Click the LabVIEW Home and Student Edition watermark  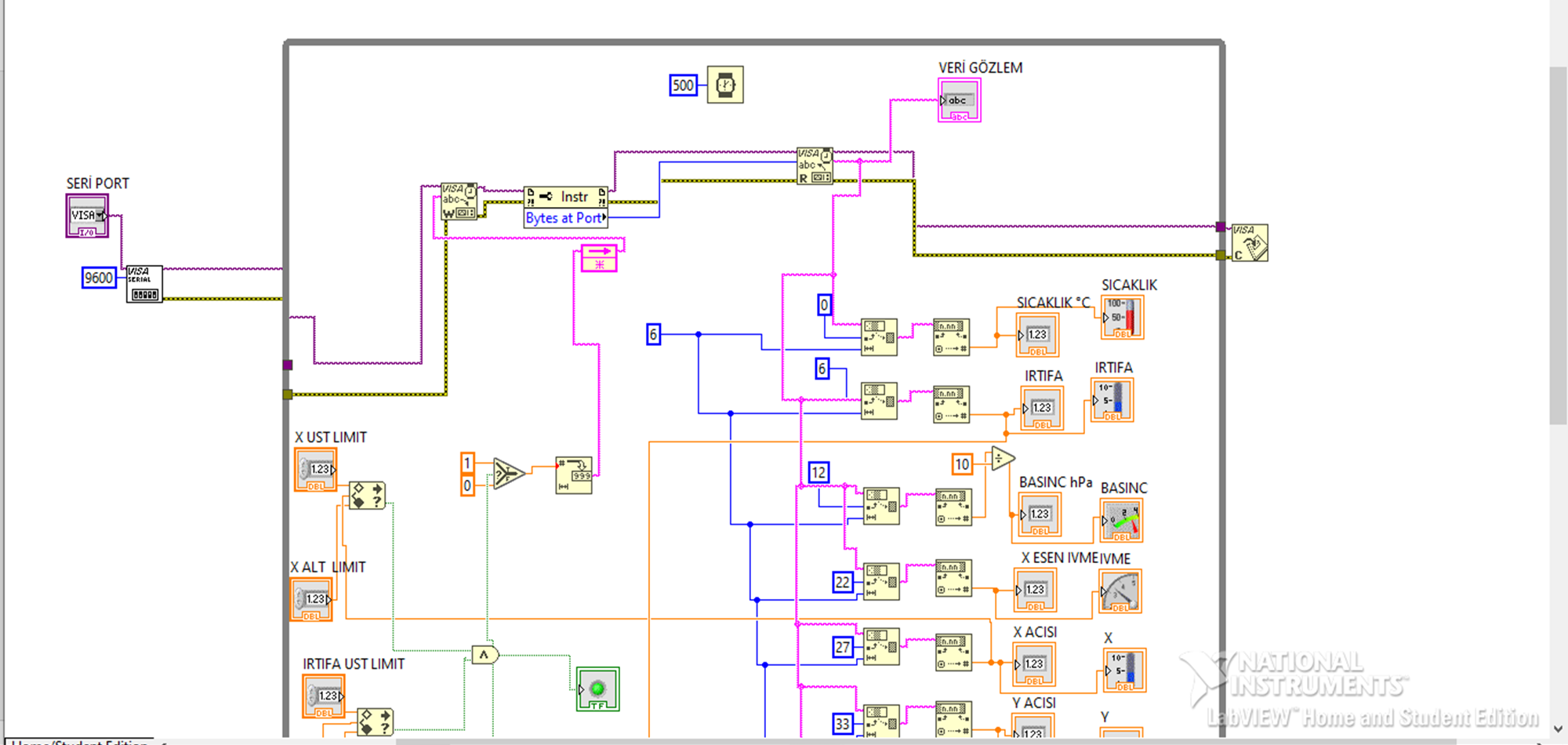(x=1372, y=716)
